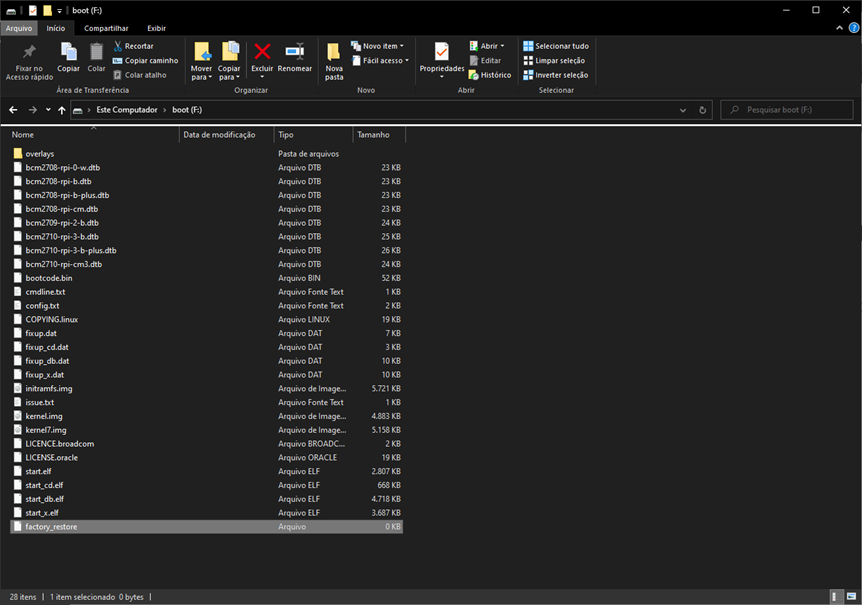Sort files by Tamanho column header
This screenshot has width=862, height=605.
pos(373,134)
